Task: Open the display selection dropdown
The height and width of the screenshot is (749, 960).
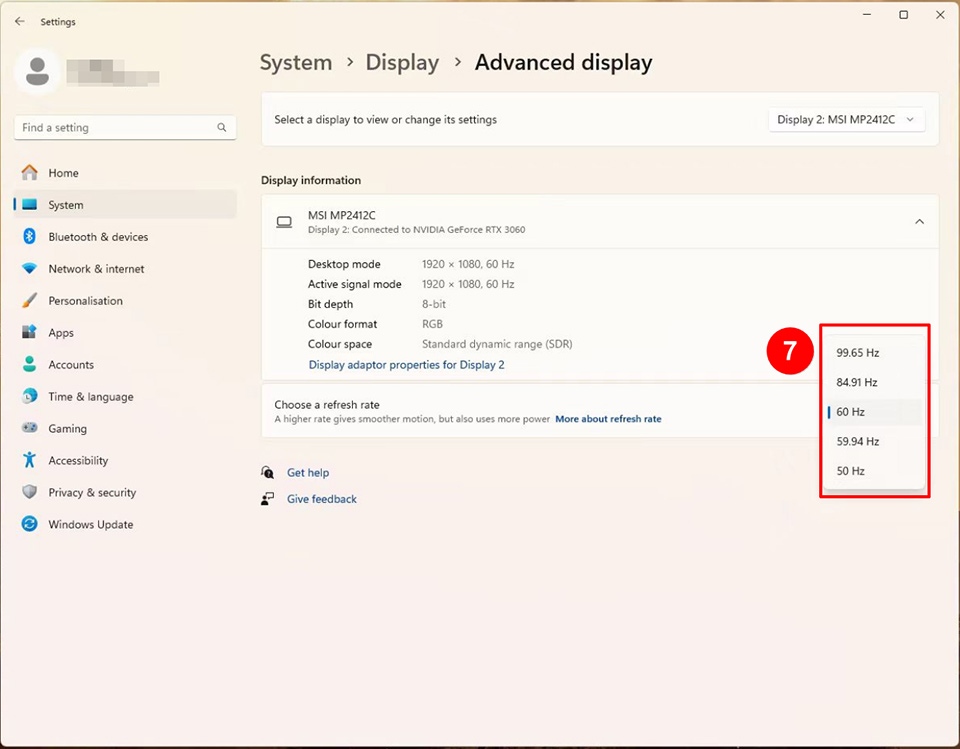Action: [846, 119]
